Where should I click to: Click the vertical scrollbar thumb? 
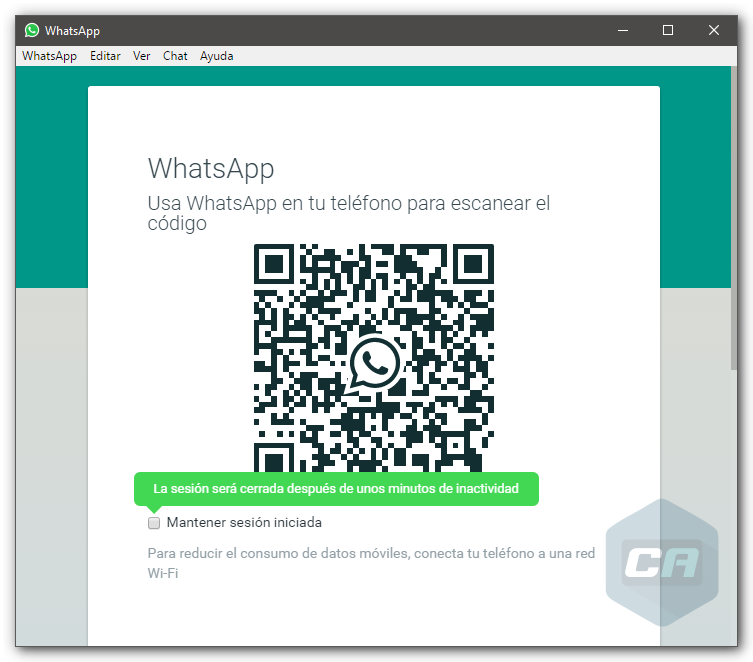pos(734,218)
